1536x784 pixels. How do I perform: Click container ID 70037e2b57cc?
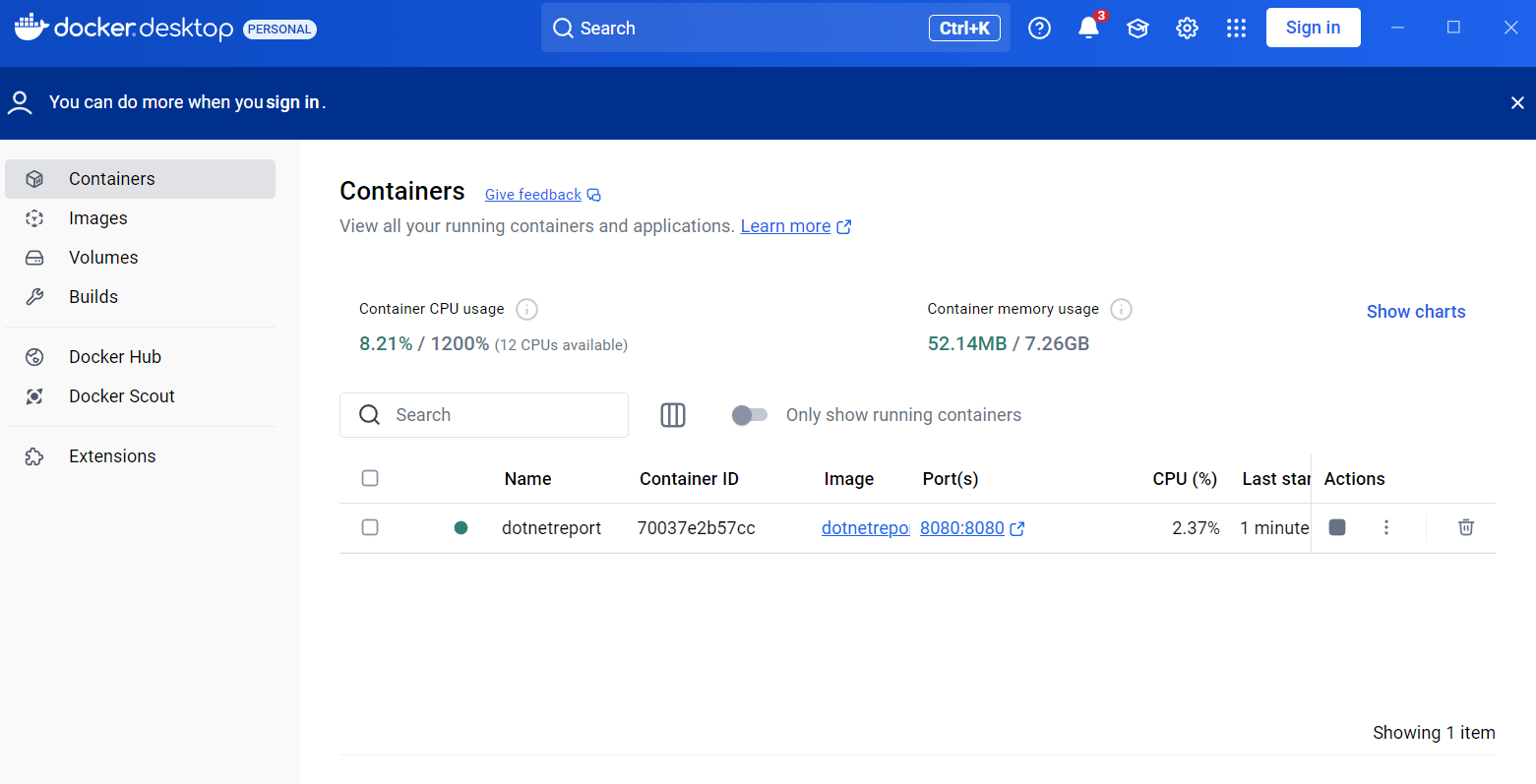pos(696,528)
